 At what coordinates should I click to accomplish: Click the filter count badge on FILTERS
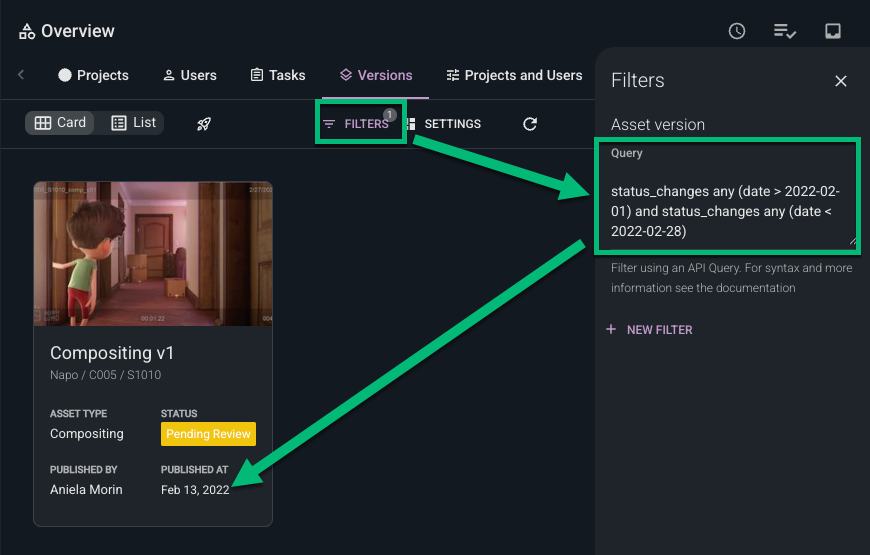point(390,114)
